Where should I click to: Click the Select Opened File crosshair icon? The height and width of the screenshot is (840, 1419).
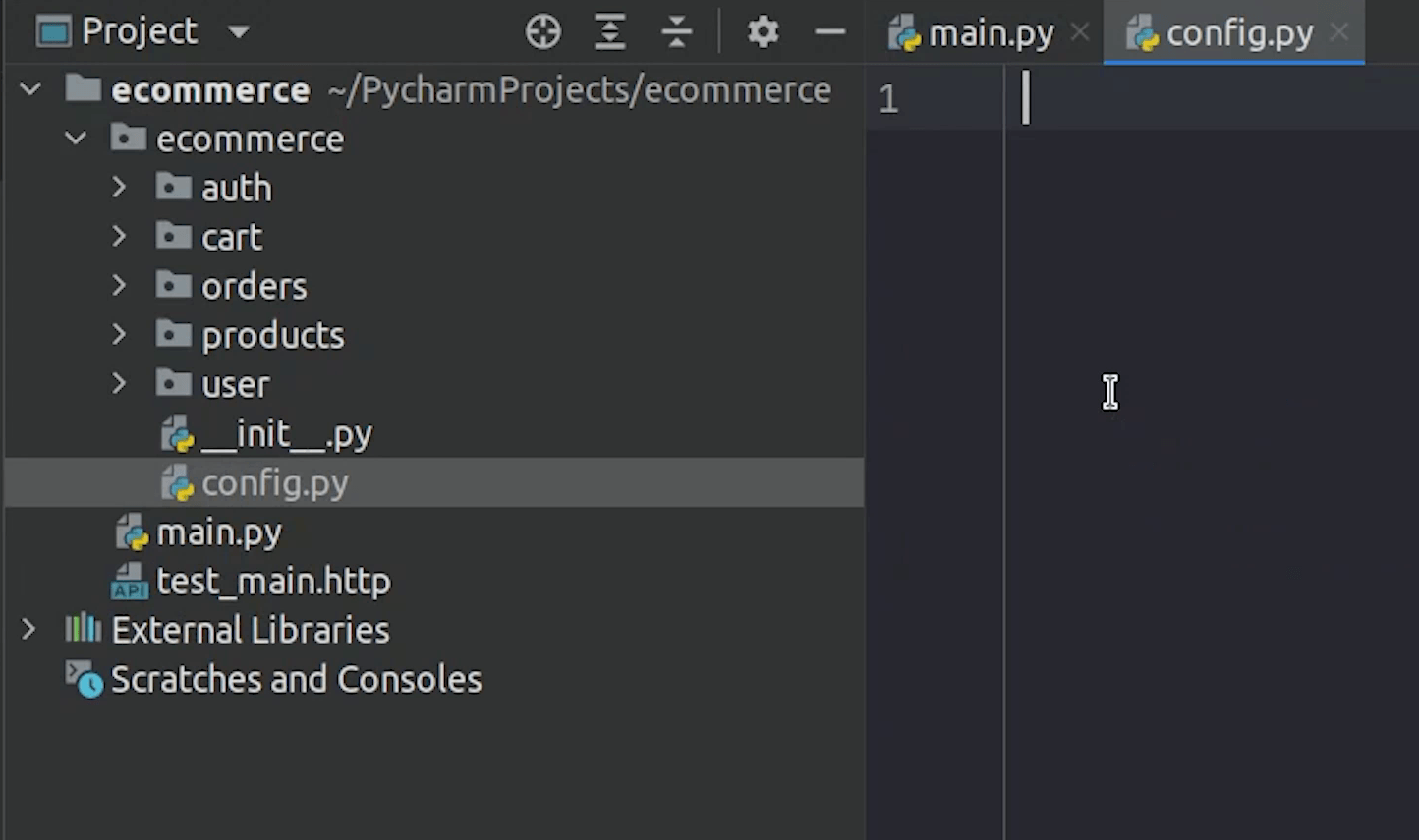point(542,32)
